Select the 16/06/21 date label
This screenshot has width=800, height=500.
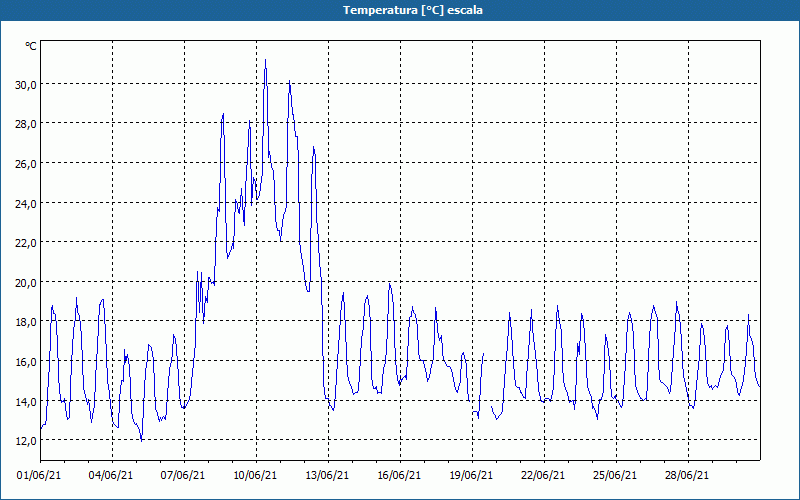pyautogui.click(x=399, y=475)
